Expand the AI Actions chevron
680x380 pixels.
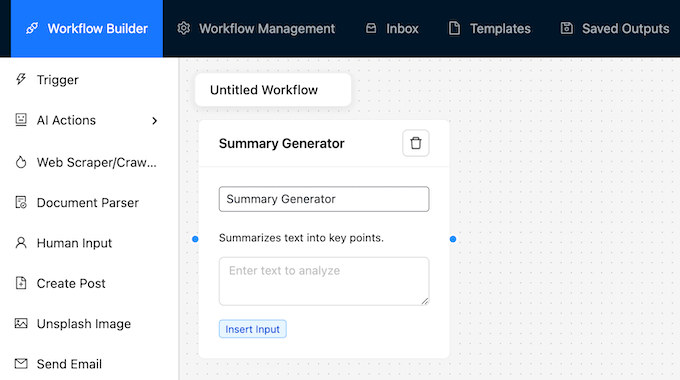pyautogui.click(x=154, y=121)
